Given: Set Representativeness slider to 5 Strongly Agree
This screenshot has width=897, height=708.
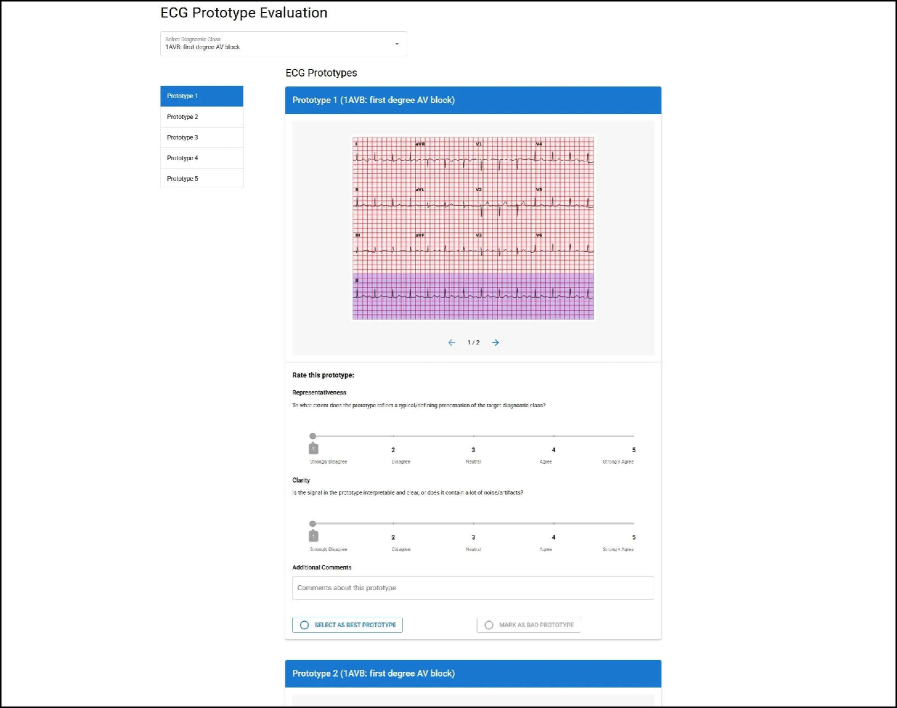Looking at the screenshot, I should (x=633, y=436).
